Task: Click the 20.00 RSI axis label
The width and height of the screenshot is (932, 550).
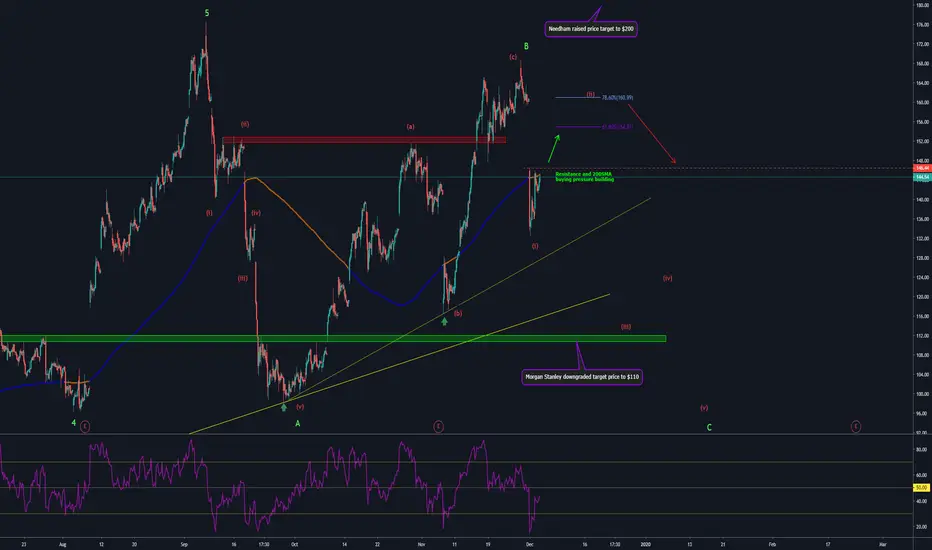Action: pos(922,527)
